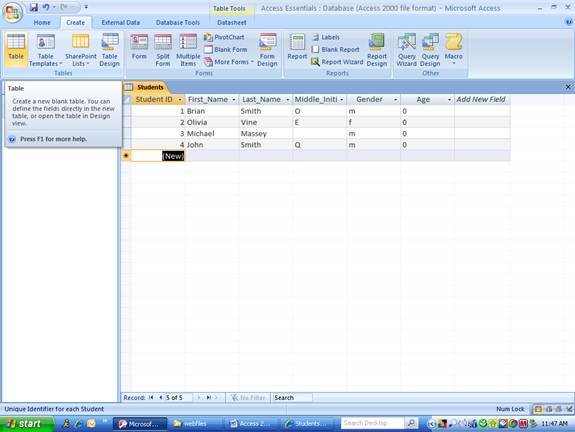Open Age column filter arrow

[449, 100]
